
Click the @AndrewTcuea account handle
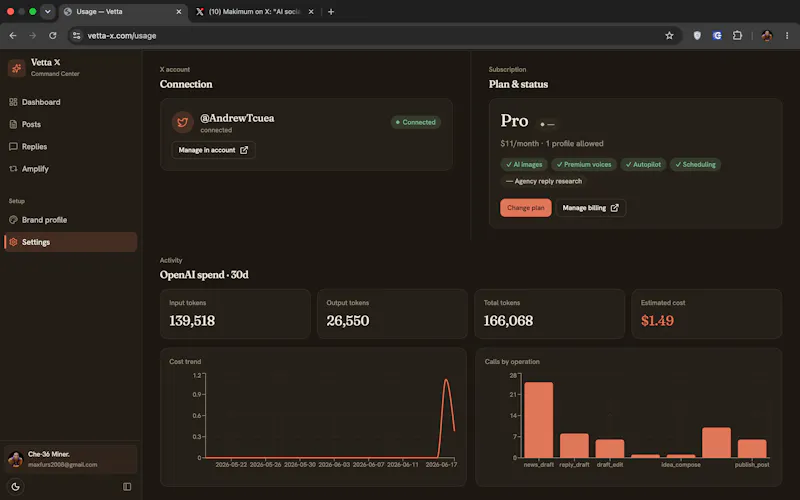coord(237,118)
